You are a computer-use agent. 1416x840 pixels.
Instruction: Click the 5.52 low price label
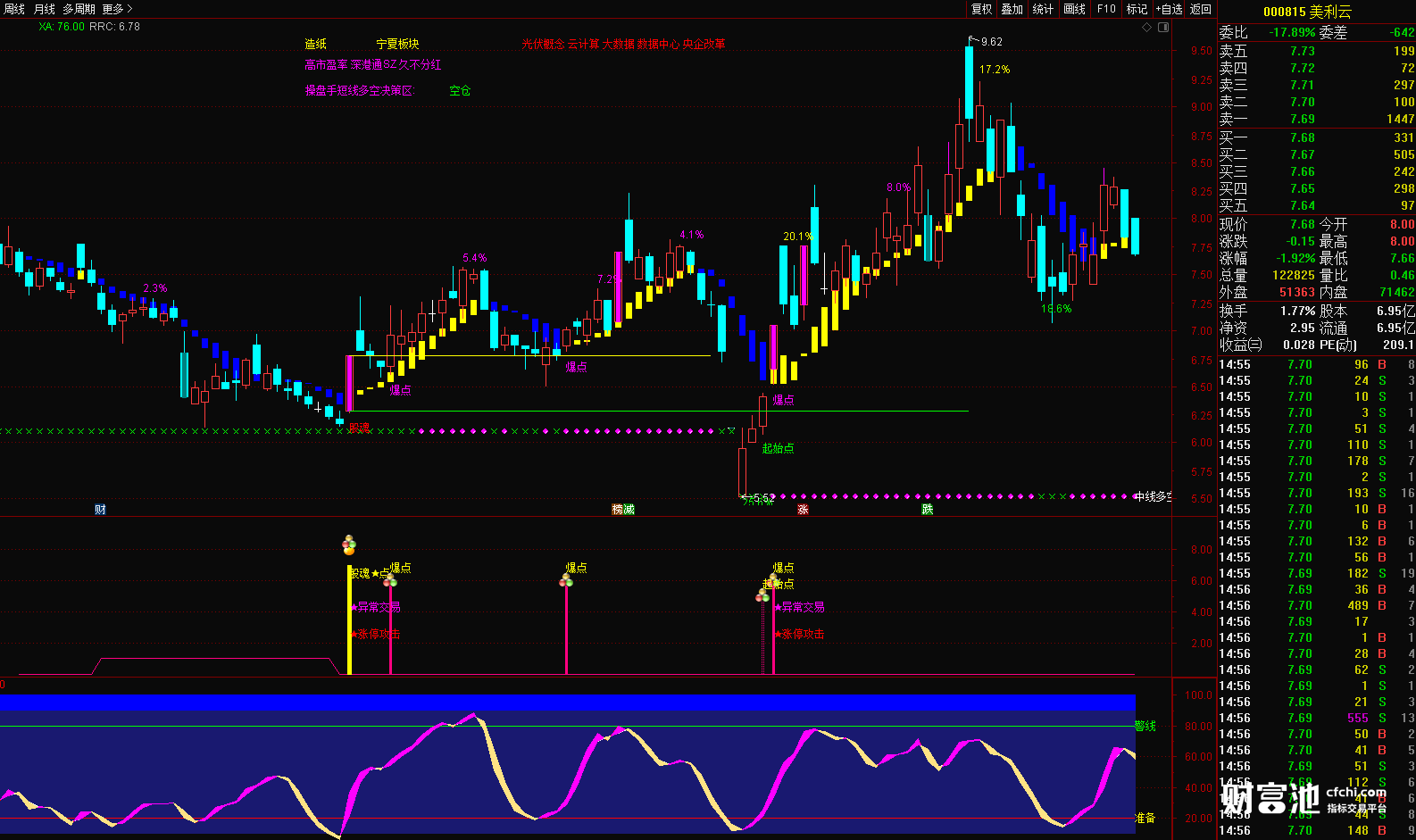(x=764, y=498)
